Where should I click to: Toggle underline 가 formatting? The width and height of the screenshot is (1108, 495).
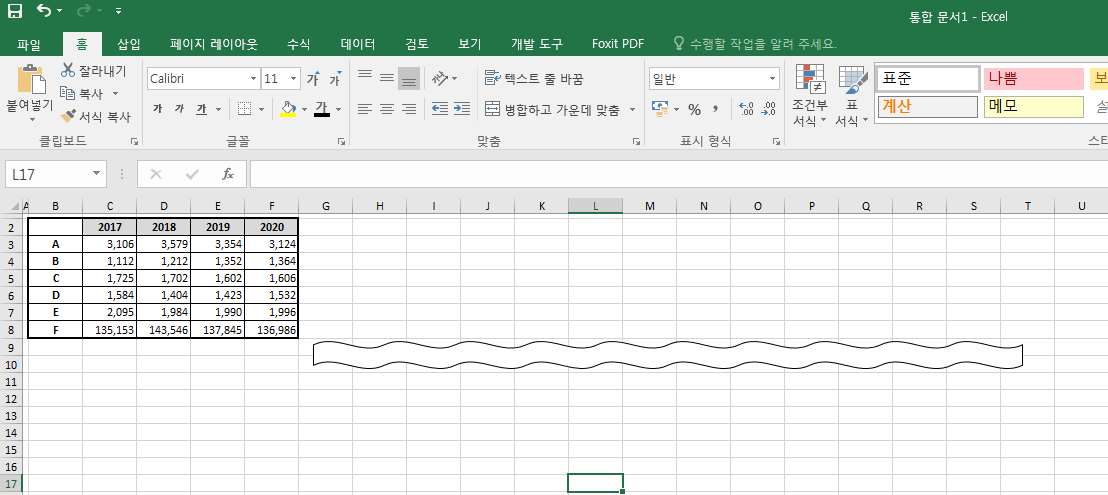pos(201,109)
